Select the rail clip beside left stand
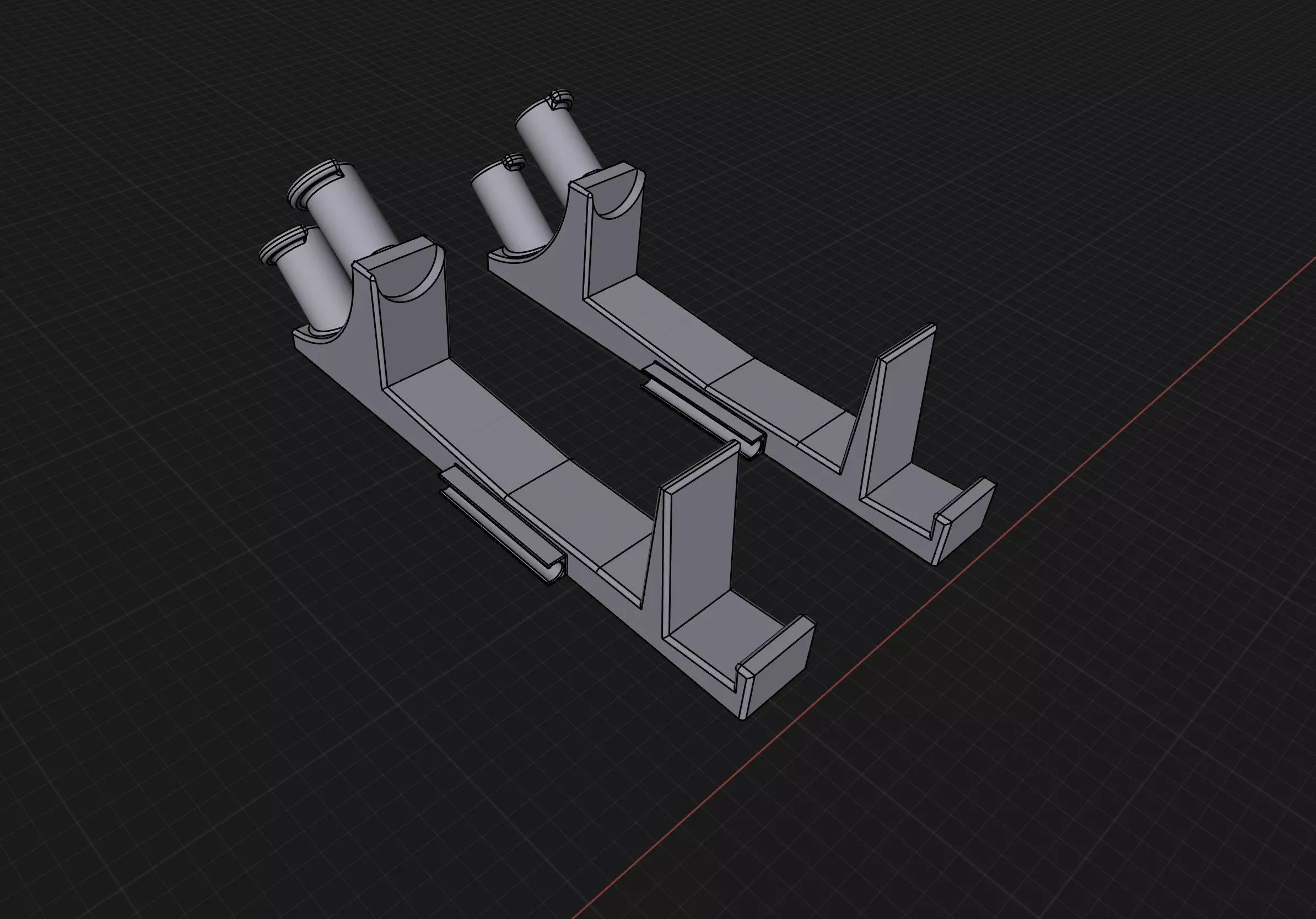 (503, 526)
